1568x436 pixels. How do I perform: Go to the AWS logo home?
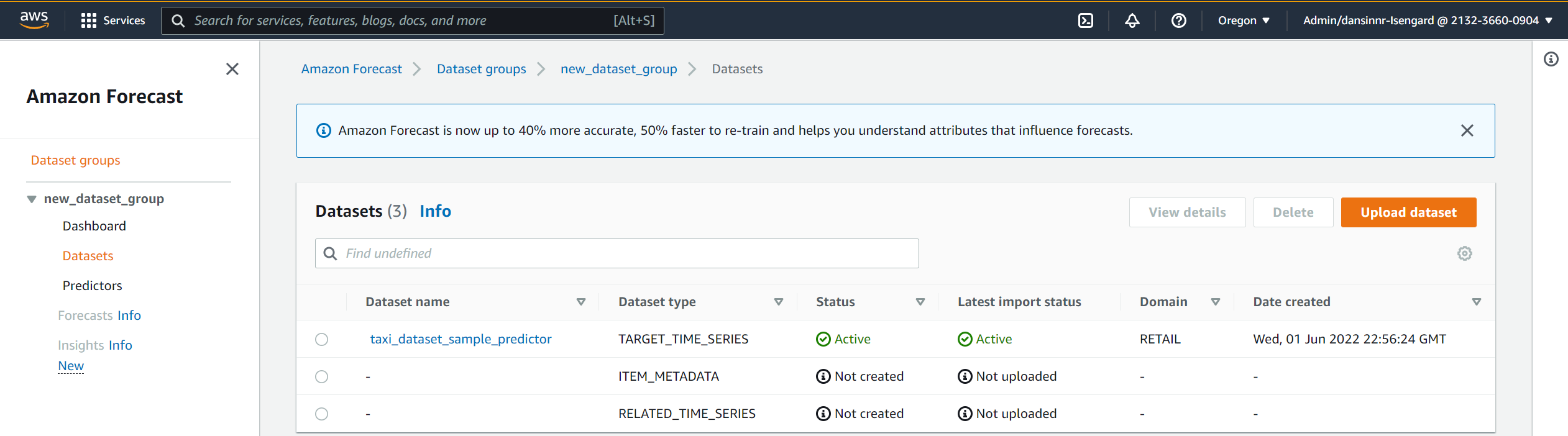[34, 20]
